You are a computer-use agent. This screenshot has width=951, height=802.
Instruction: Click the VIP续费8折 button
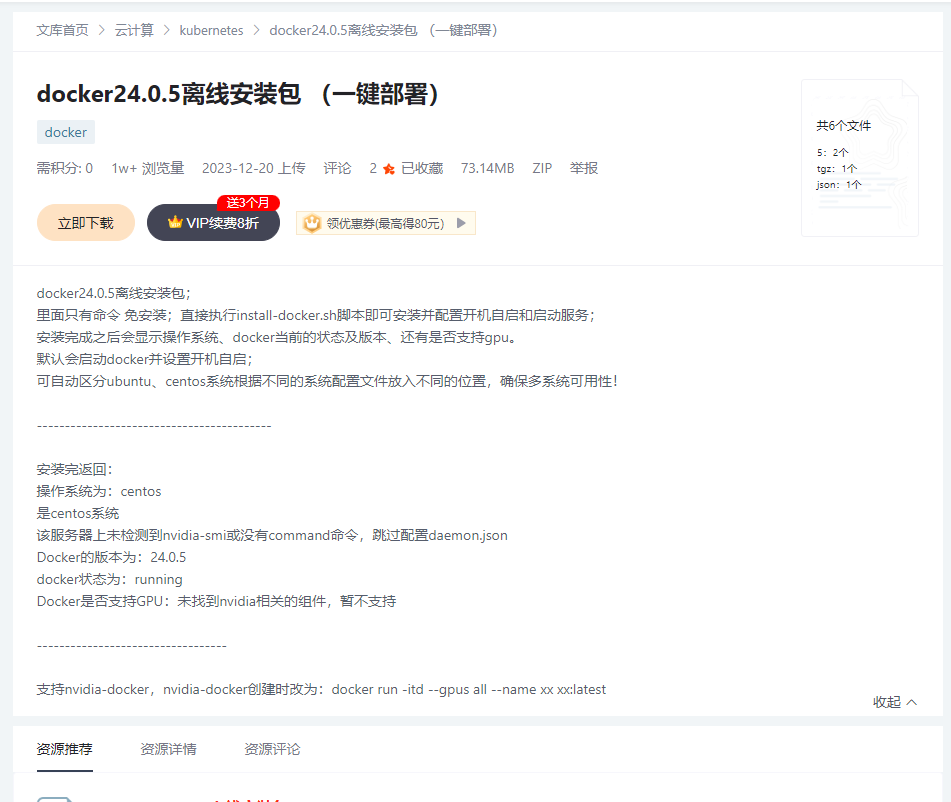[x=213, y=223]
